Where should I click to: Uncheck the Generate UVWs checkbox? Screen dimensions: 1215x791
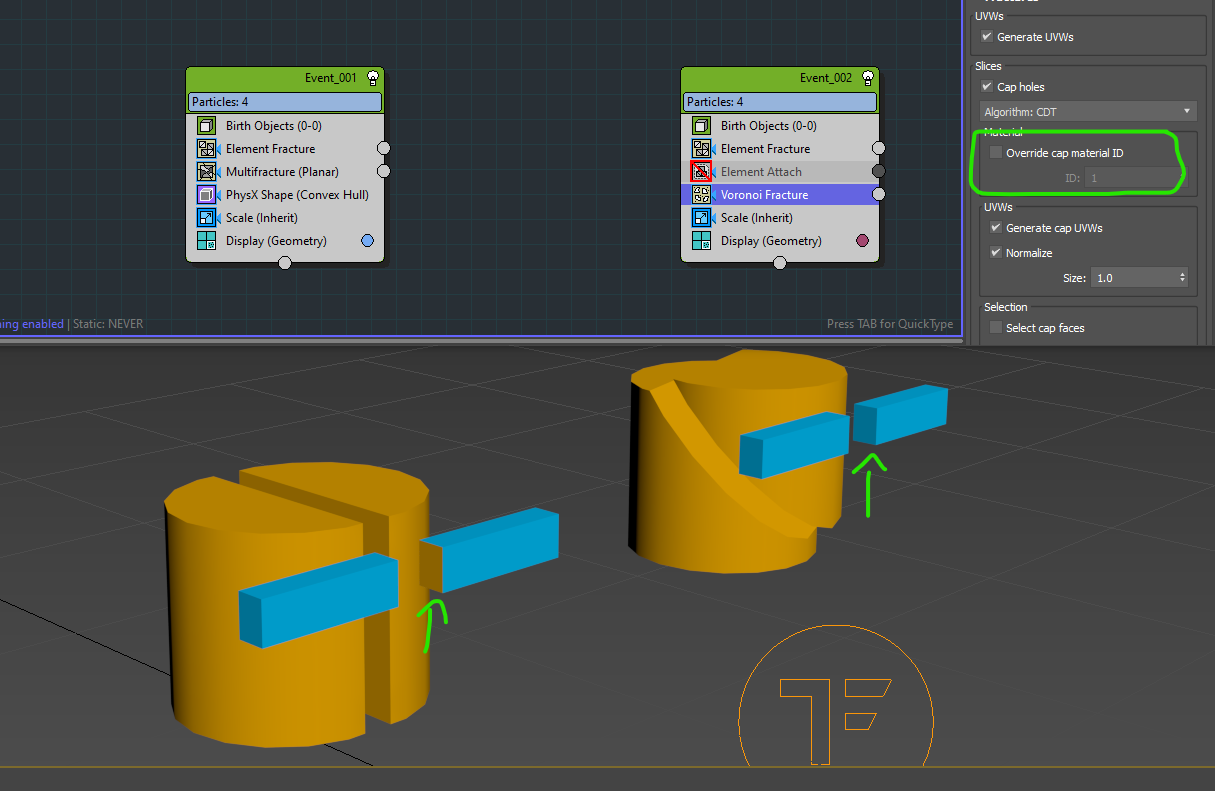click(x=988, y=37)
